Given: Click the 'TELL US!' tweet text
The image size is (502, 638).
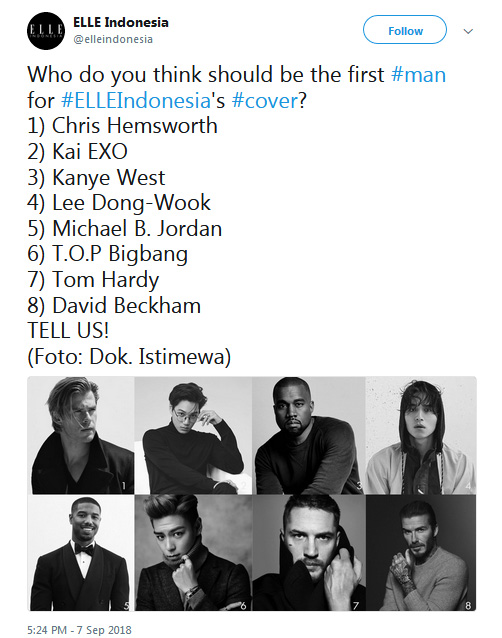Looking at the screenshot, I should (68, 330).
